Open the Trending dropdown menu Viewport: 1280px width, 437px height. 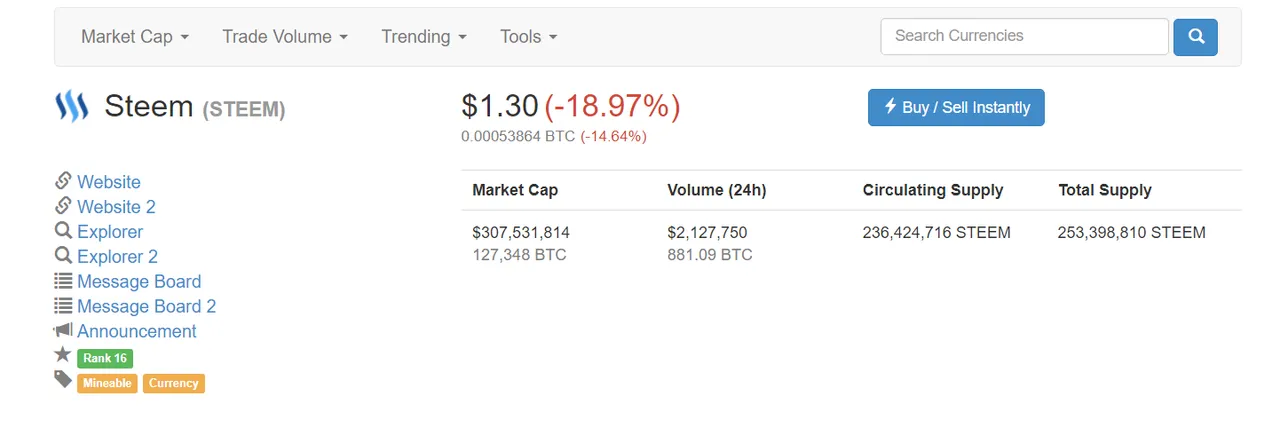424,37
